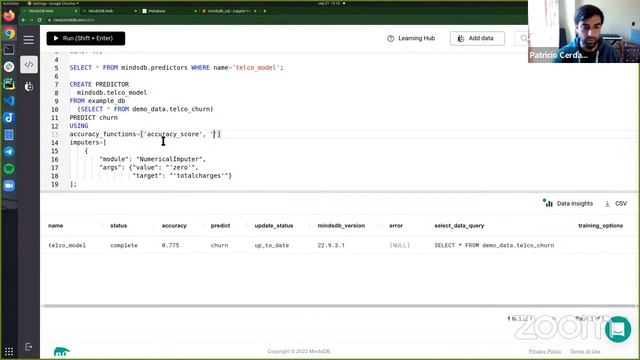Click the 'update_status' column header
The height and width of the screenshot is (360, 640).
[x=273, y=225]
